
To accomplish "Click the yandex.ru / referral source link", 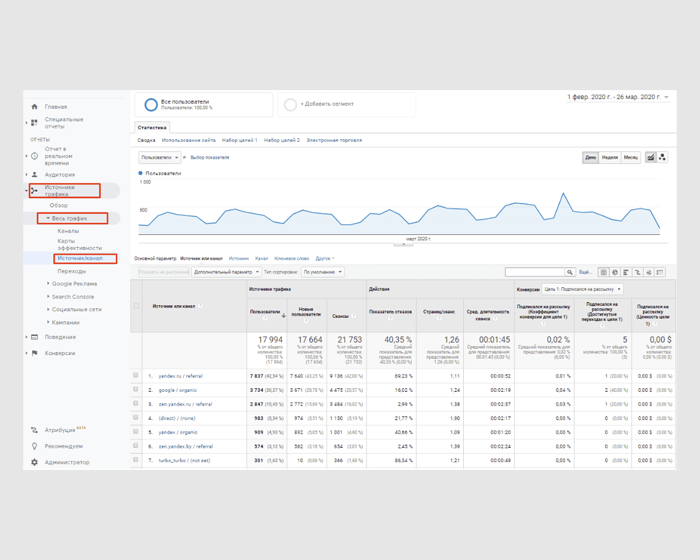I will tap(180, 376).
